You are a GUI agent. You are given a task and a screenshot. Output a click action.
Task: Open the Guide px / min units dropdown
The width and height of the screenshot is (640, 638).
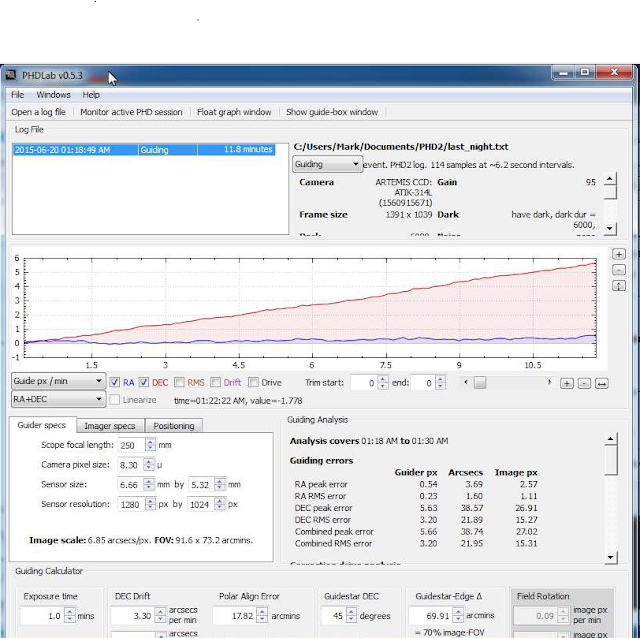click(x=58, y=381)
